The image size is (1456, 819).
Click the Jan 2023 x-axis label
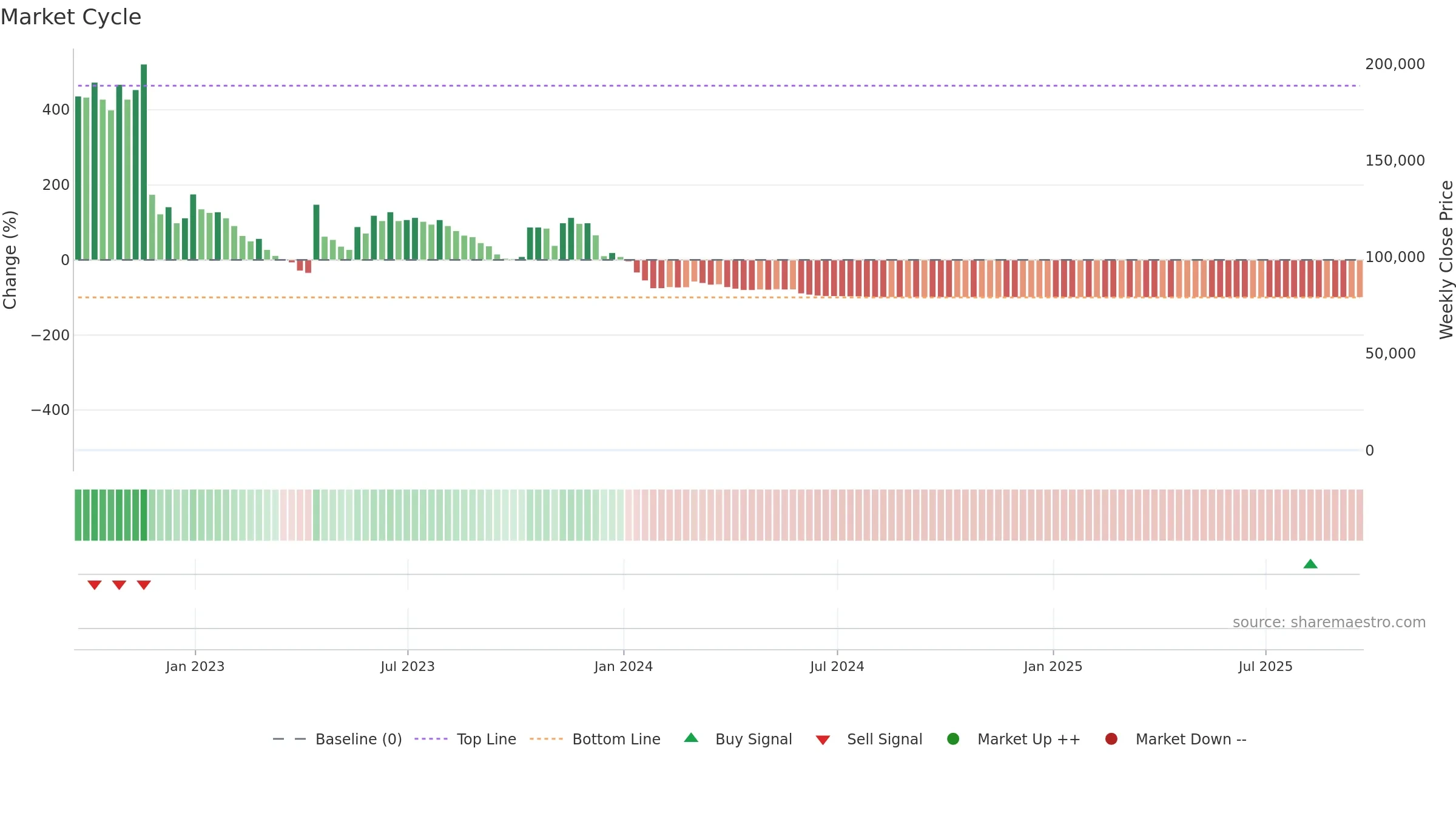[x=195, y=666]
